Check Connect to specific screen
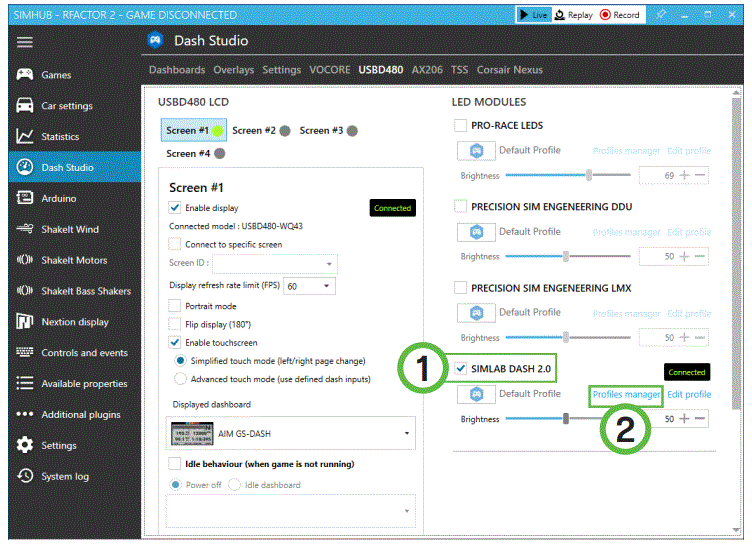This screenshot has width=752, height=547. click(175, 244)
